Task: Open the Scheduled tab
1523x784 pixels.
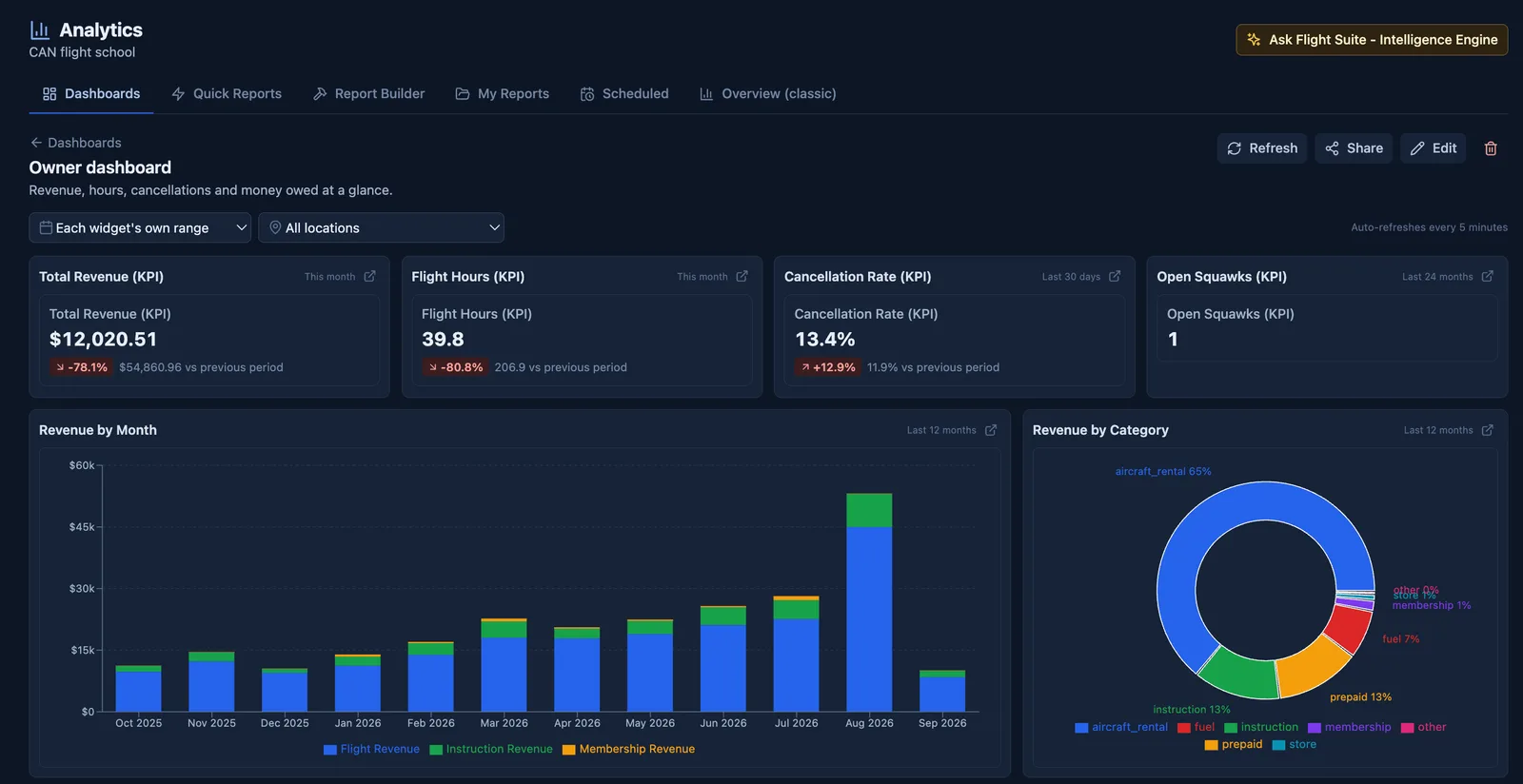Action: [624, 93]
